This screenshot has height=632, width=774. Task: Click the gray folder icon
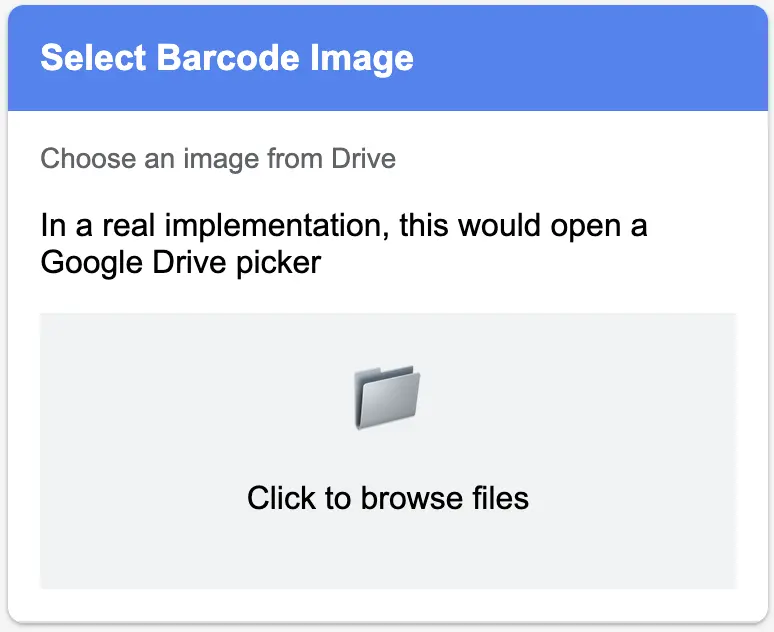coord(387,397)
